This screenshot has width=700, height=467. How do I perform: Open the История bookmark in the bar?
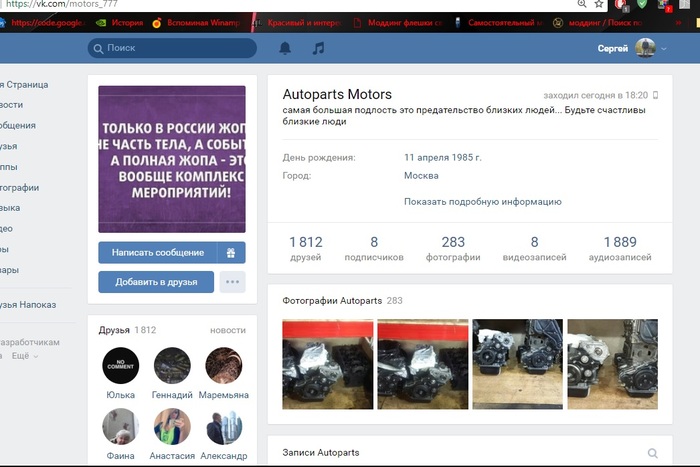click(x=120, y=22)
